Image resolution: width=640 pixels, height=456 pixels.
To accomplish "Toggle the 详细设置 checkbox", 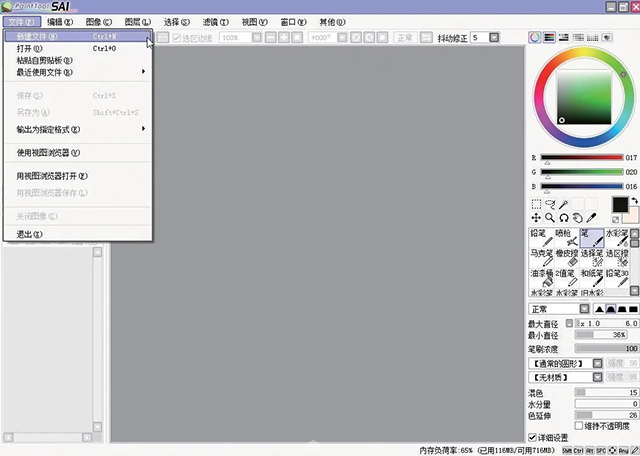I will pyautogui.click(x=532, y=437).
